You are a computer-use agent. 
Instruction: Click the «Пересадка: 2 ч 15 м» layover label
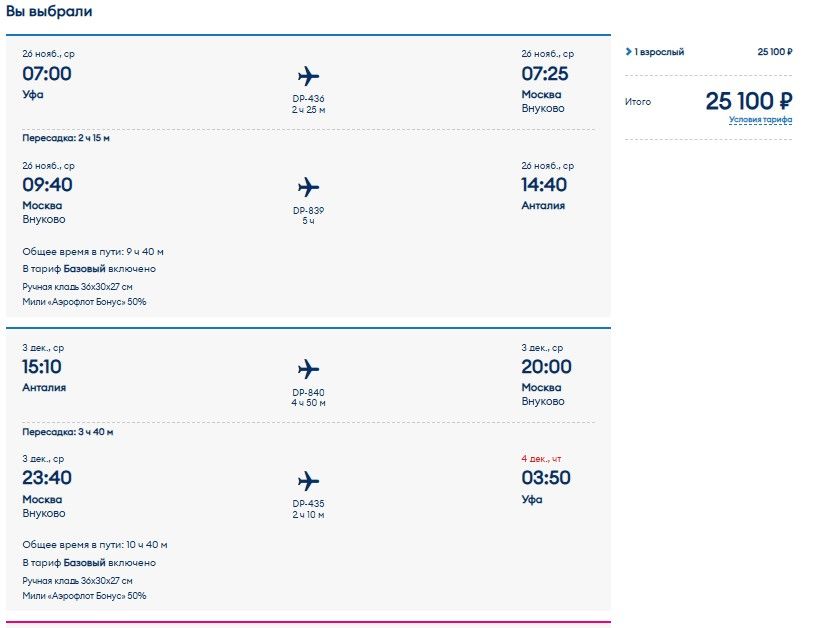click(x=66, y=138)
